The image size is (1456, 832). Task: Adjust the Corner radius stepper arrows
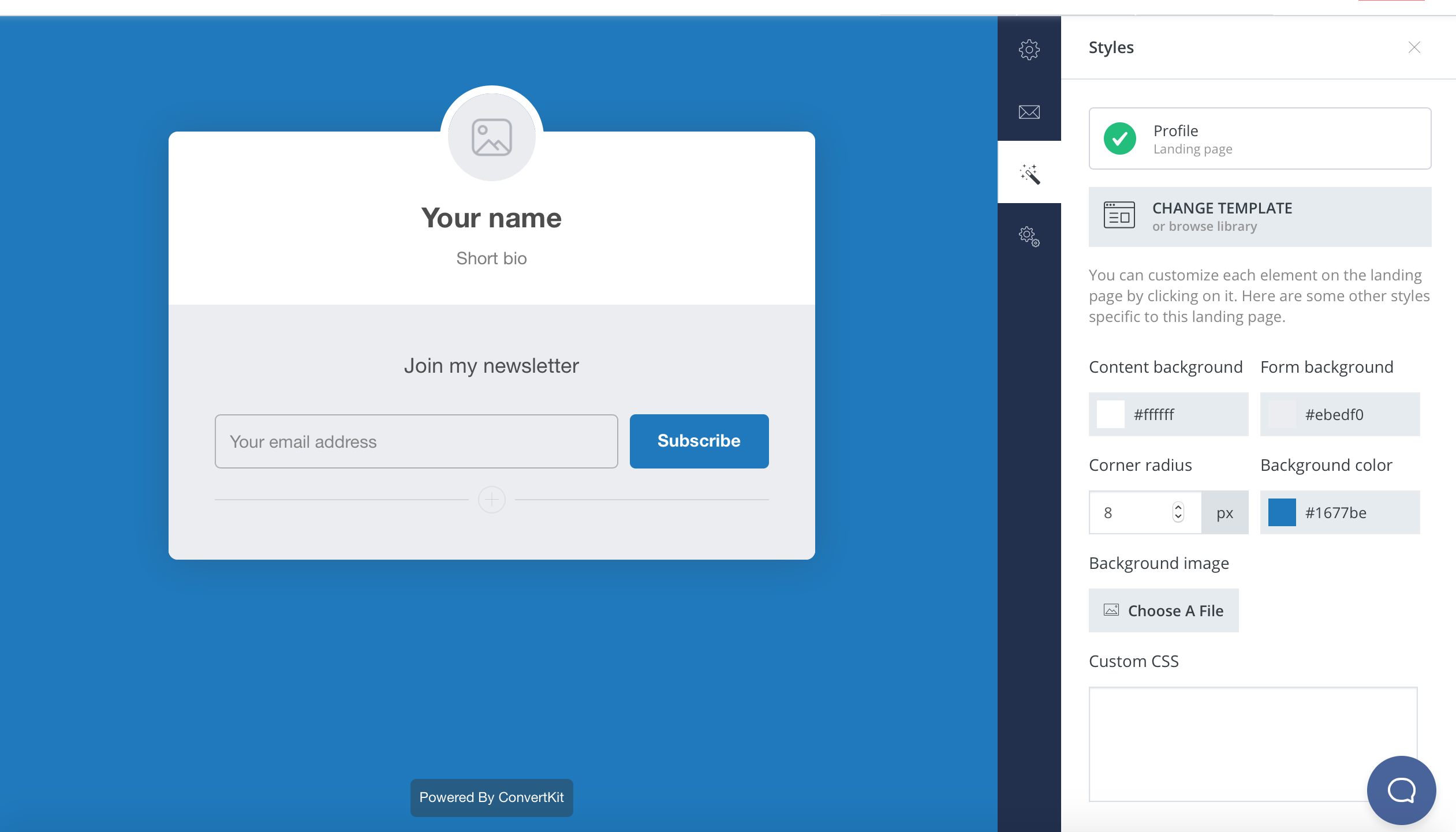click(1178, 512)
